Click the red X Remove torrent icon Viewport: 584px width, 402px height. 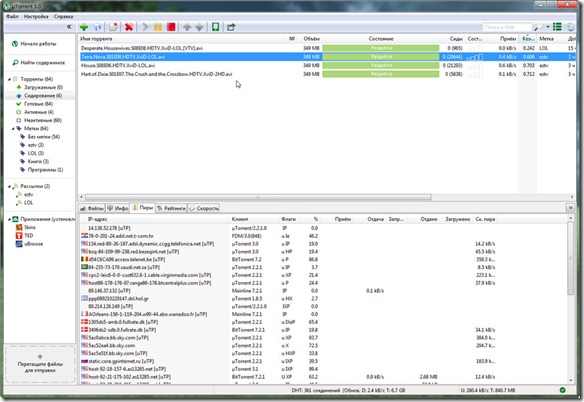click(x=129, y=27)
